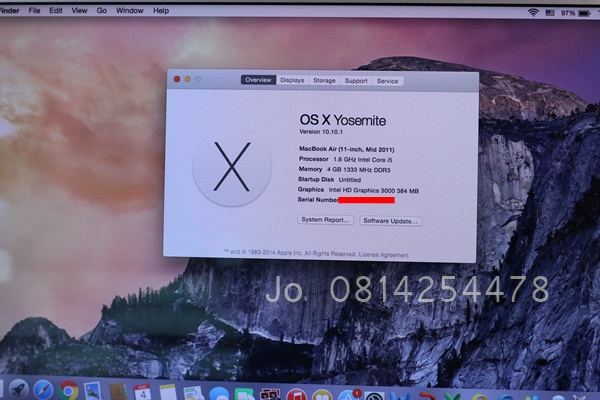Viewport: 600px width, 400px height.
Task: Open iBooks from the dock
Action: [x=322, y=395]
